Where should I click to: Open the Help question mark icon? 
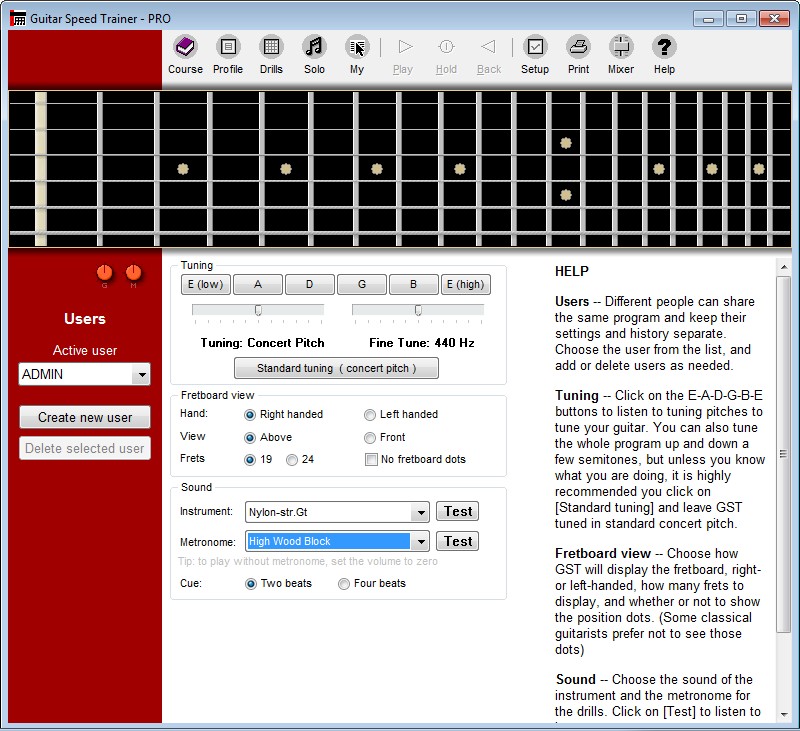click(x=664, y=47)
